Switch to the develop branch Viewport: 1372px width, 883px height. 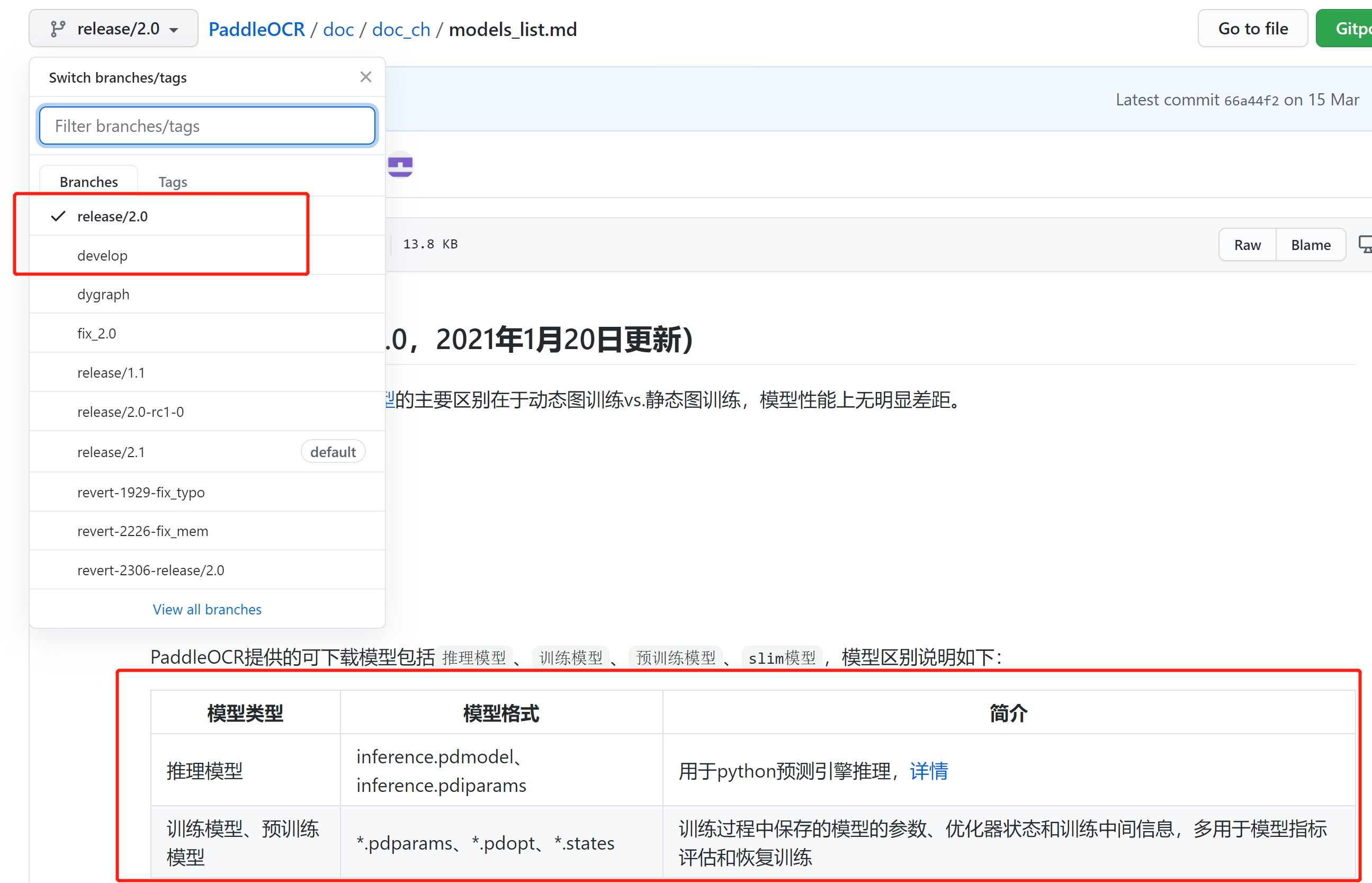click(x=103, y=255)
